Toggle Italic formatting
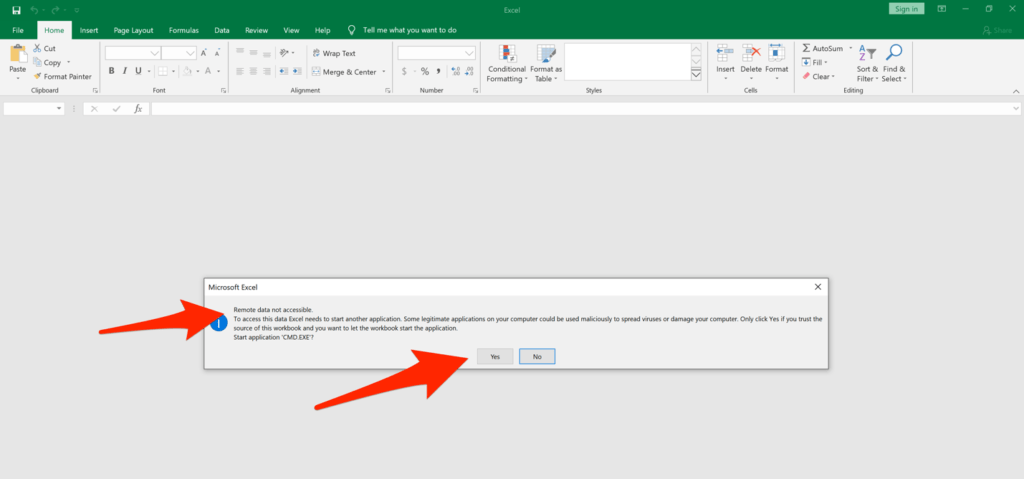 [x=125, y=71]
